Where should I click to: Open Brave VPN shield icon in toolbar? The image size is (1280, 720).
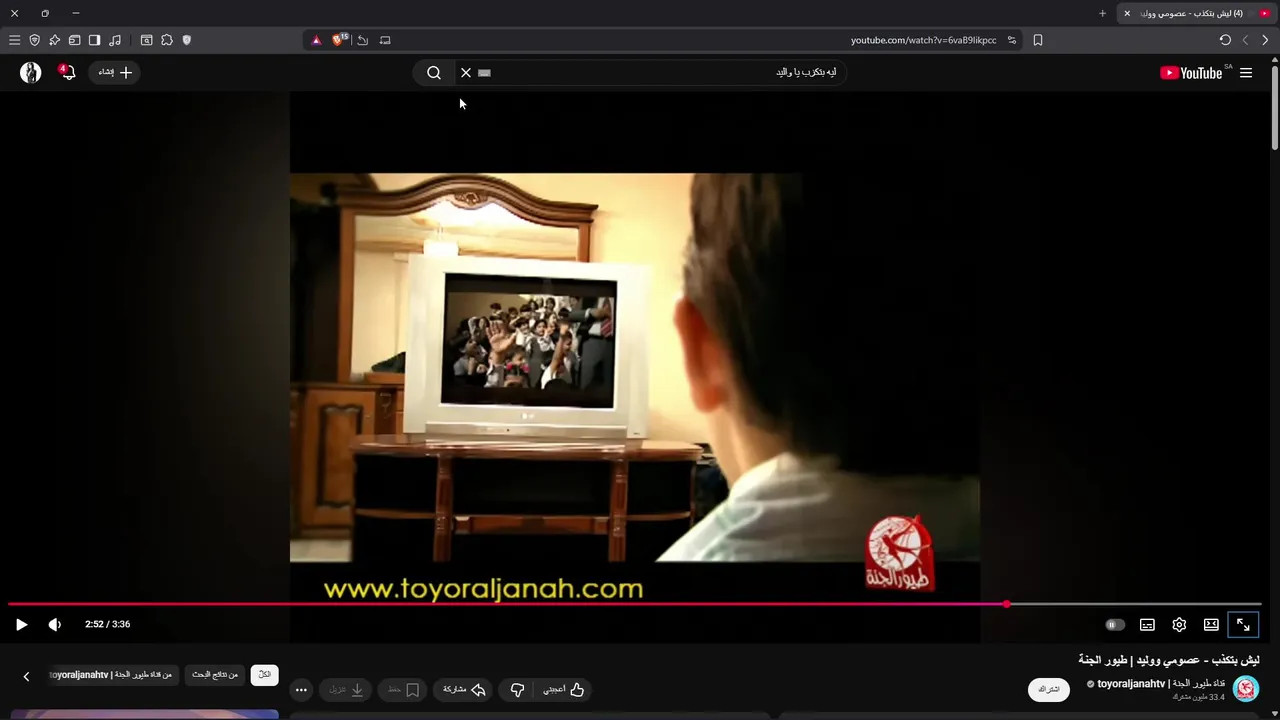(35, 40)
